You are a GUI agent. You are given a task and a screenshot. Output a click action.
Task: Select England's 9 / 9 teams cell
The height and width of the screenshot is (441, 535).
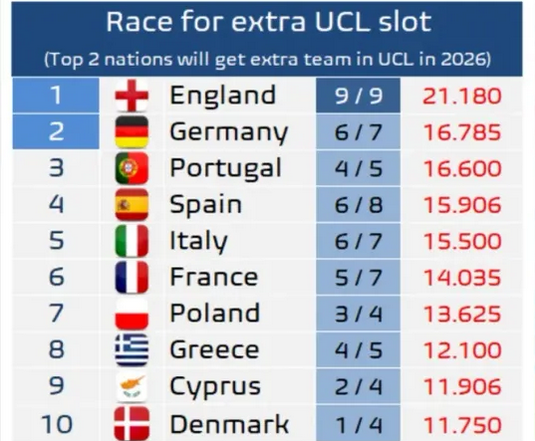(x=358, y=95)
